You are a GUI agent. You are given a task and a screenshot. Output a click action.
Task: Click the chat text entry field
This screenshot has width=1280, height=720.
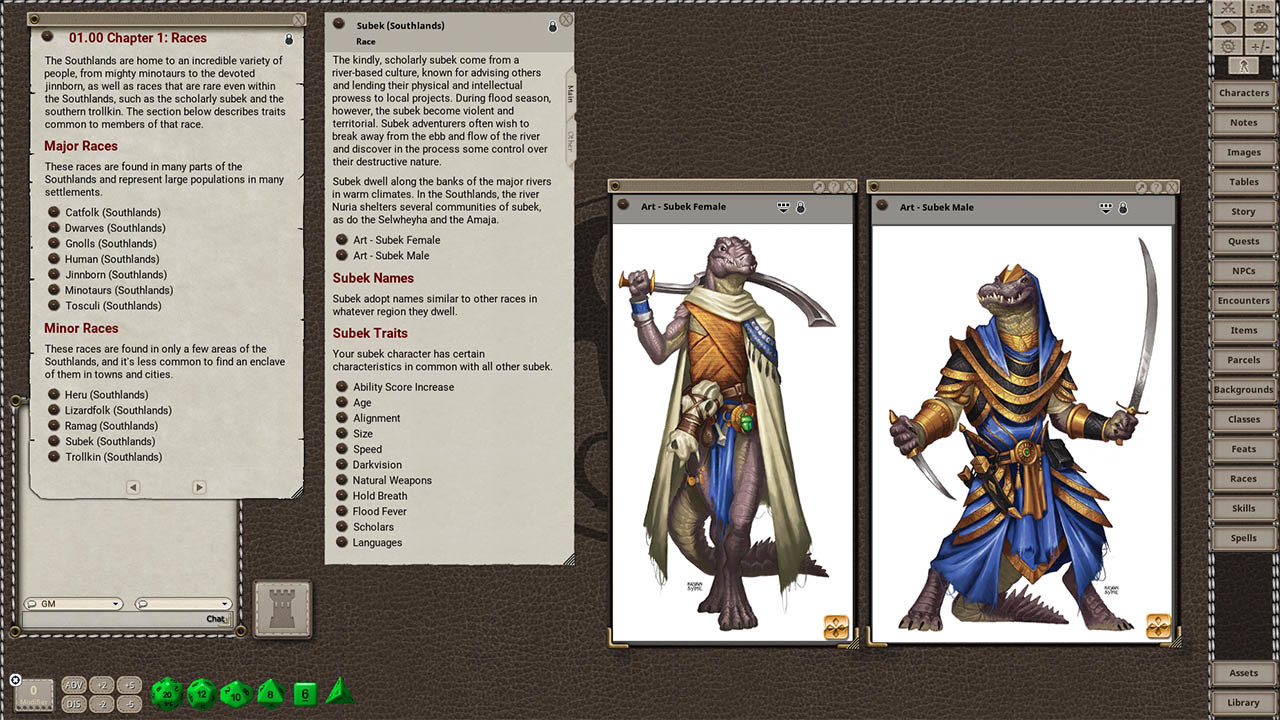110,620
